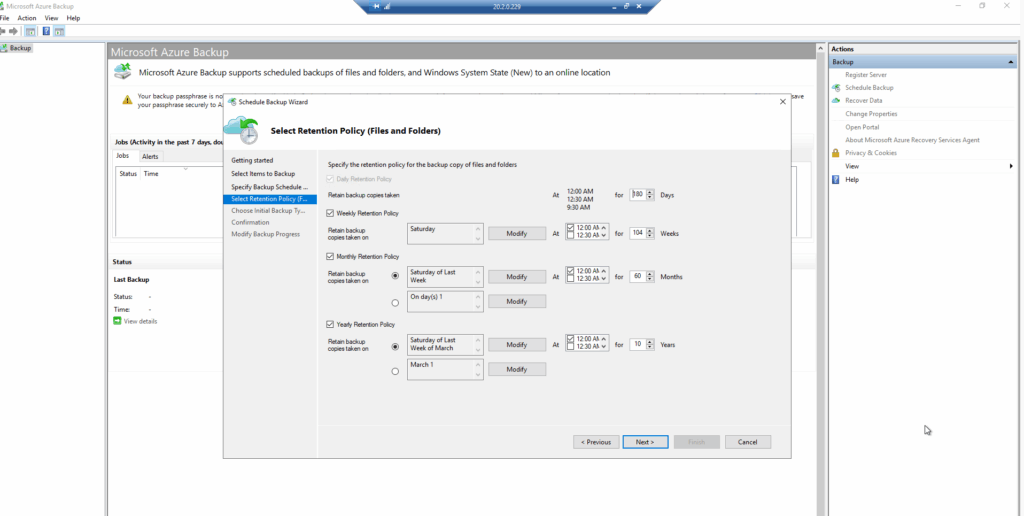Image resolution: width=1024 pixels, height=516 pixels.
Task: Click the 60 Months retention input field
Action: pyautogui.click(x=638, y=276)
